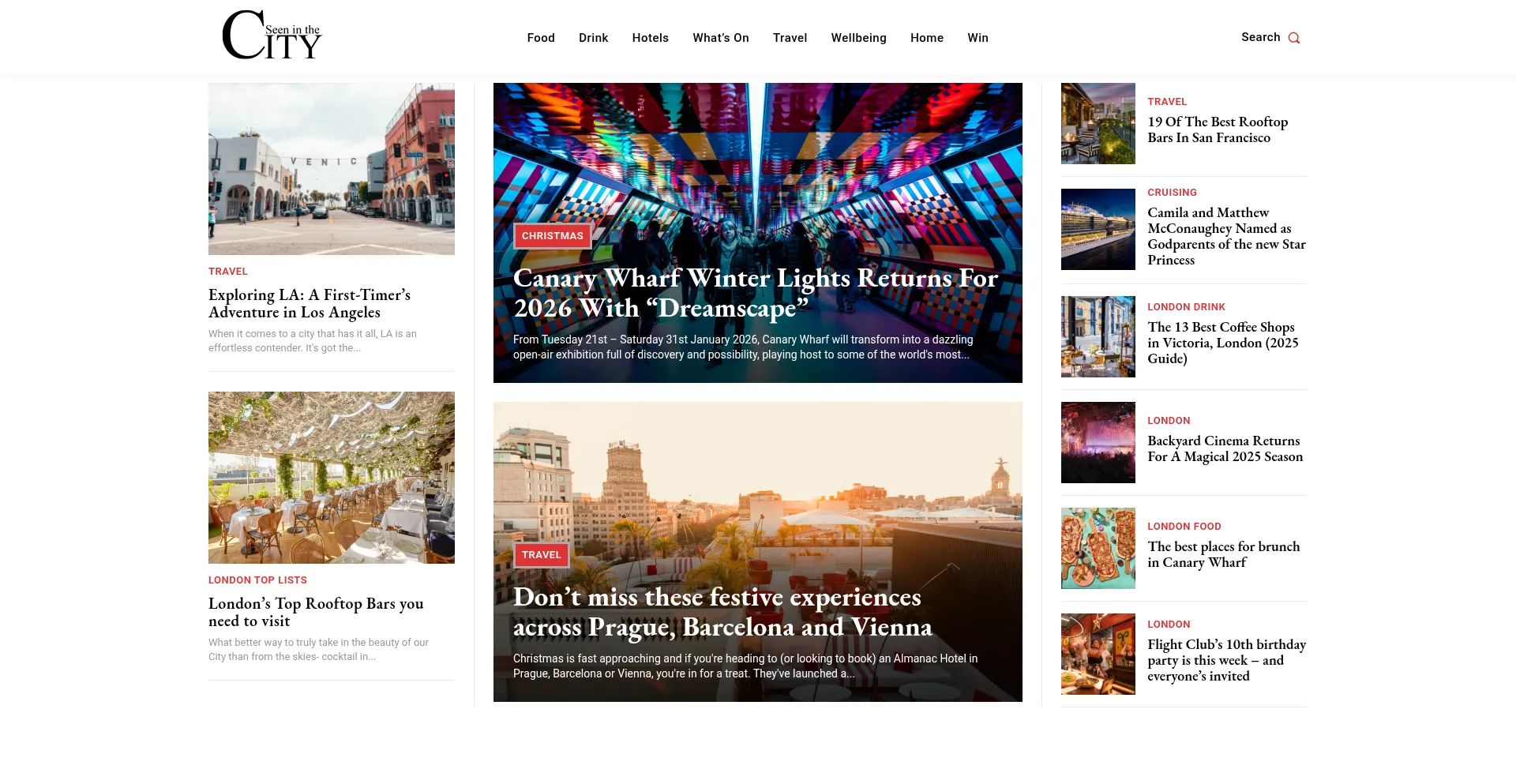This screenshot has width=1516, height=784.
Task: Click the Cruising category label
Action: [x=1172, y=193]
